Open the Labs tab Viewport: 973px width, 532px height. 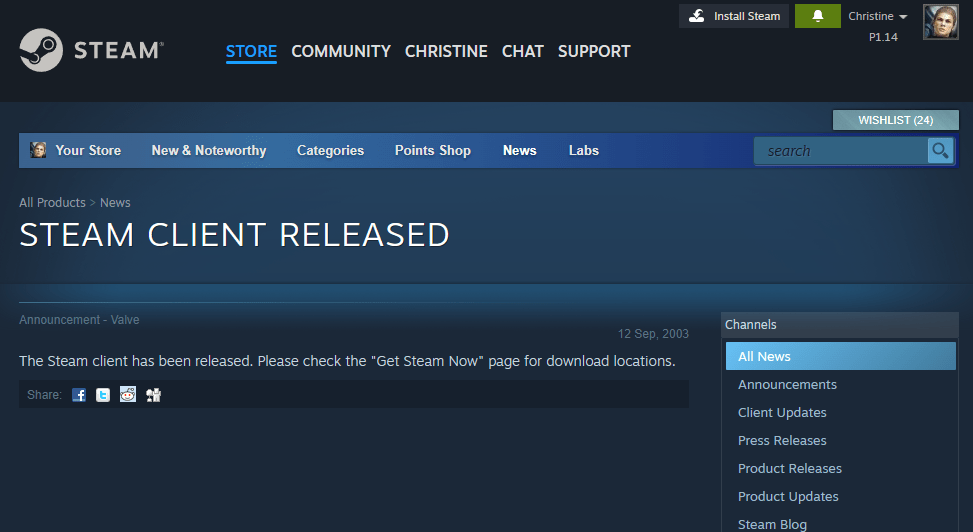[584, 150]
